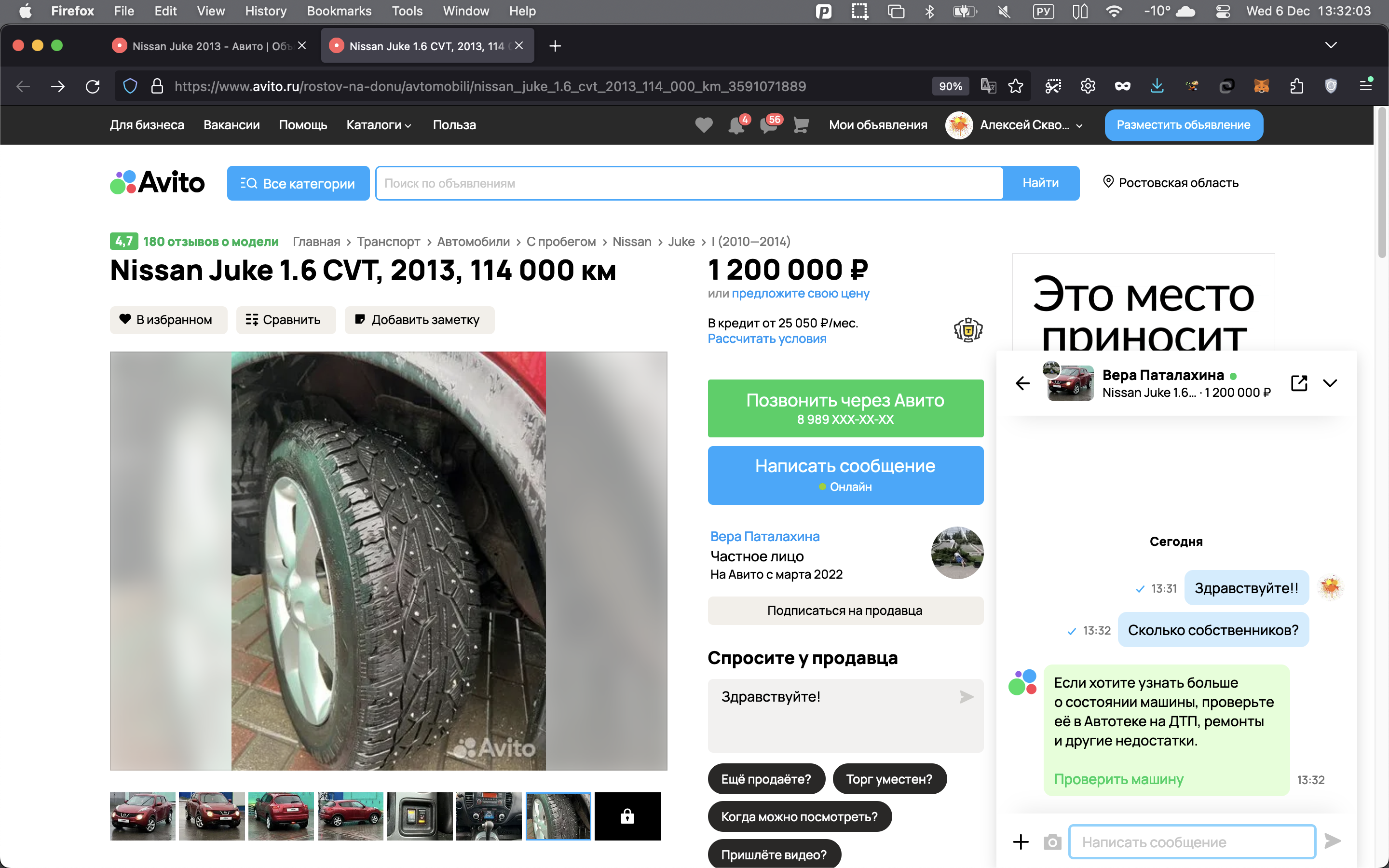Collapse the chat panel chevron
Viewport: 1389px width, 868px height.
(x=1330, y=383)
